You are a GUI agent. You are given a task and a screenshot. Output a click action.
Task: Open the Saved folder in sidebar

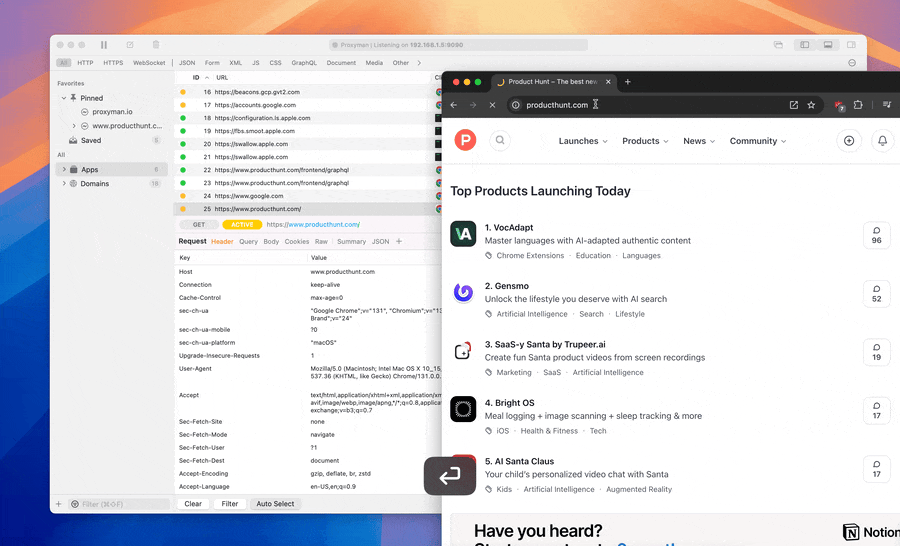click(x=91, y=140)
